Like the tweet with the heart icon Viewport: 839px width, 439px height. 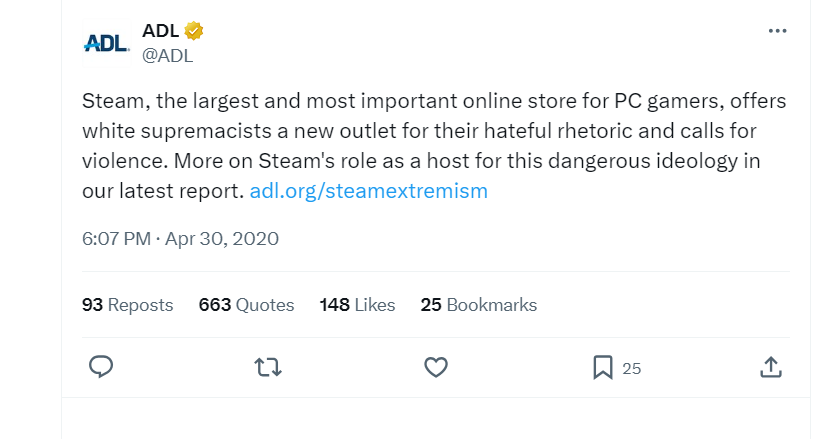435,368
